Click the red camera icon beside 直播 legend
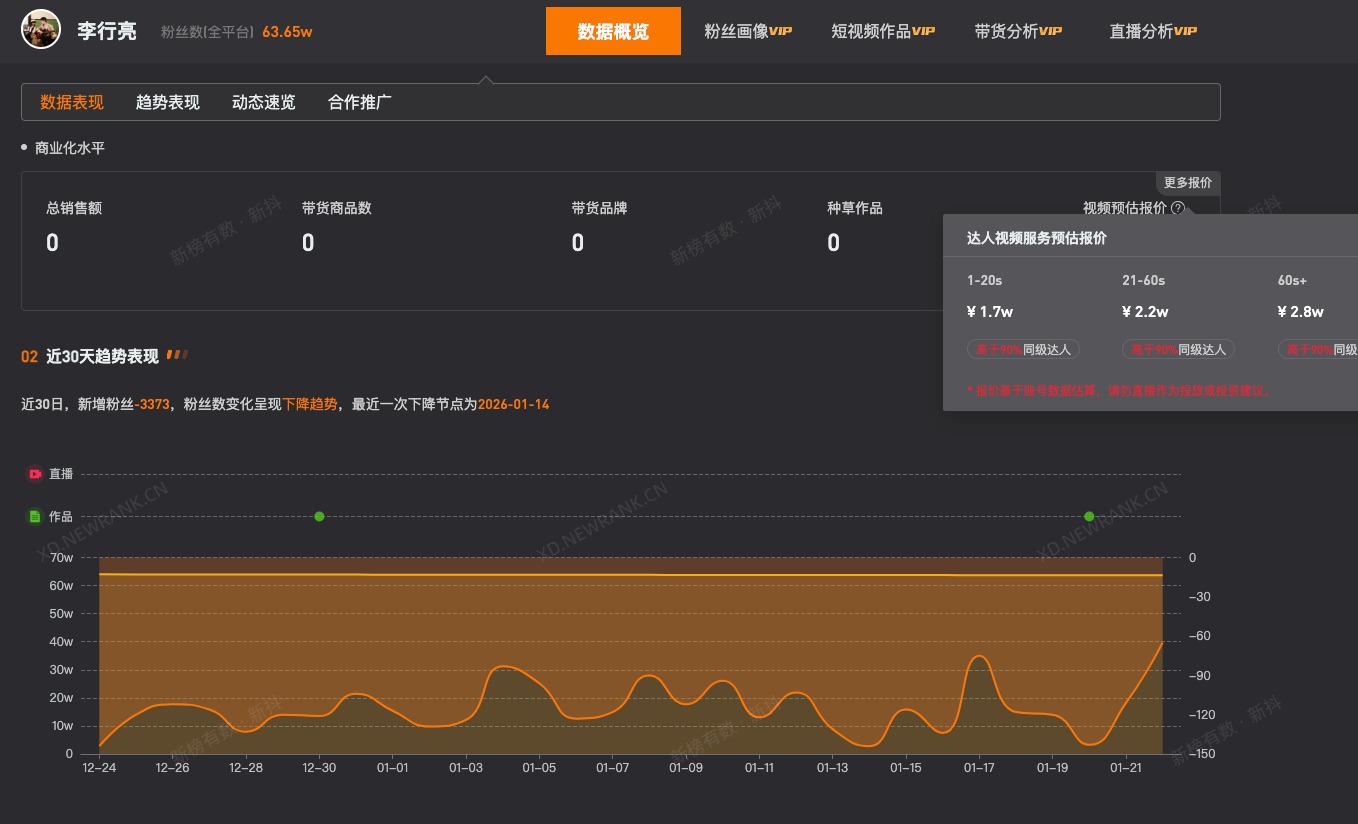The width and height of the screenshot is (1358, 824). point(33,473)
